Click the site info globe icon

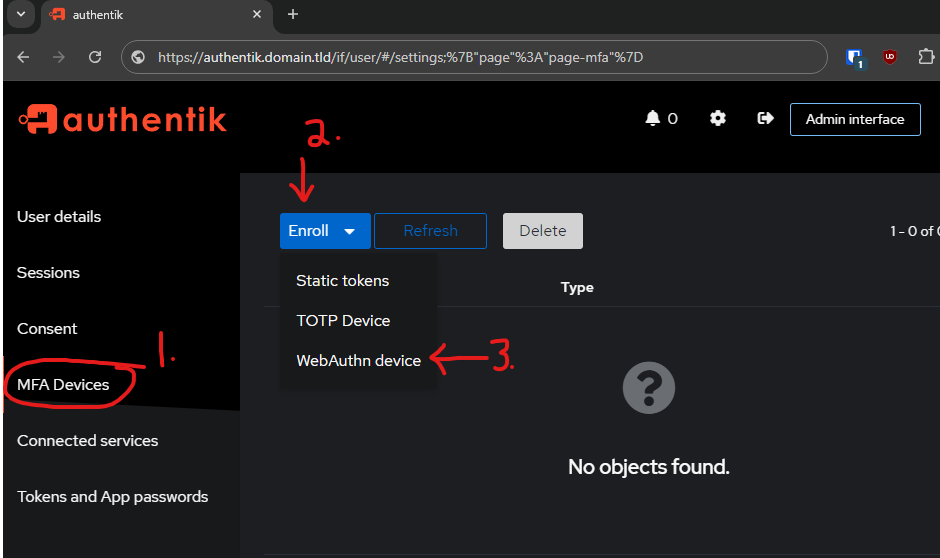(x=138, y=57)
